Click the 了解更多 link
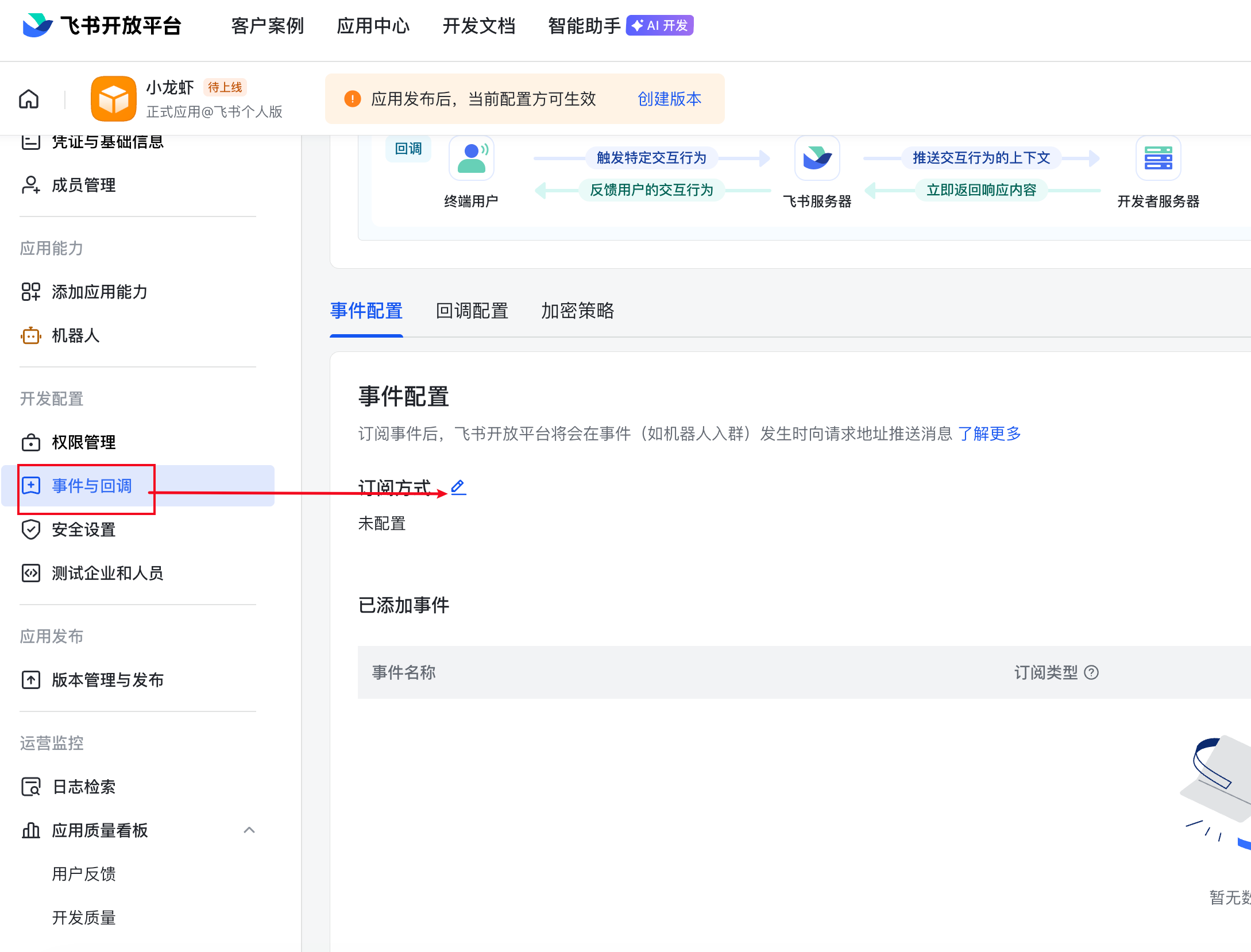The width and height of the screenshot is (1251, 952). tap(989, 434)
